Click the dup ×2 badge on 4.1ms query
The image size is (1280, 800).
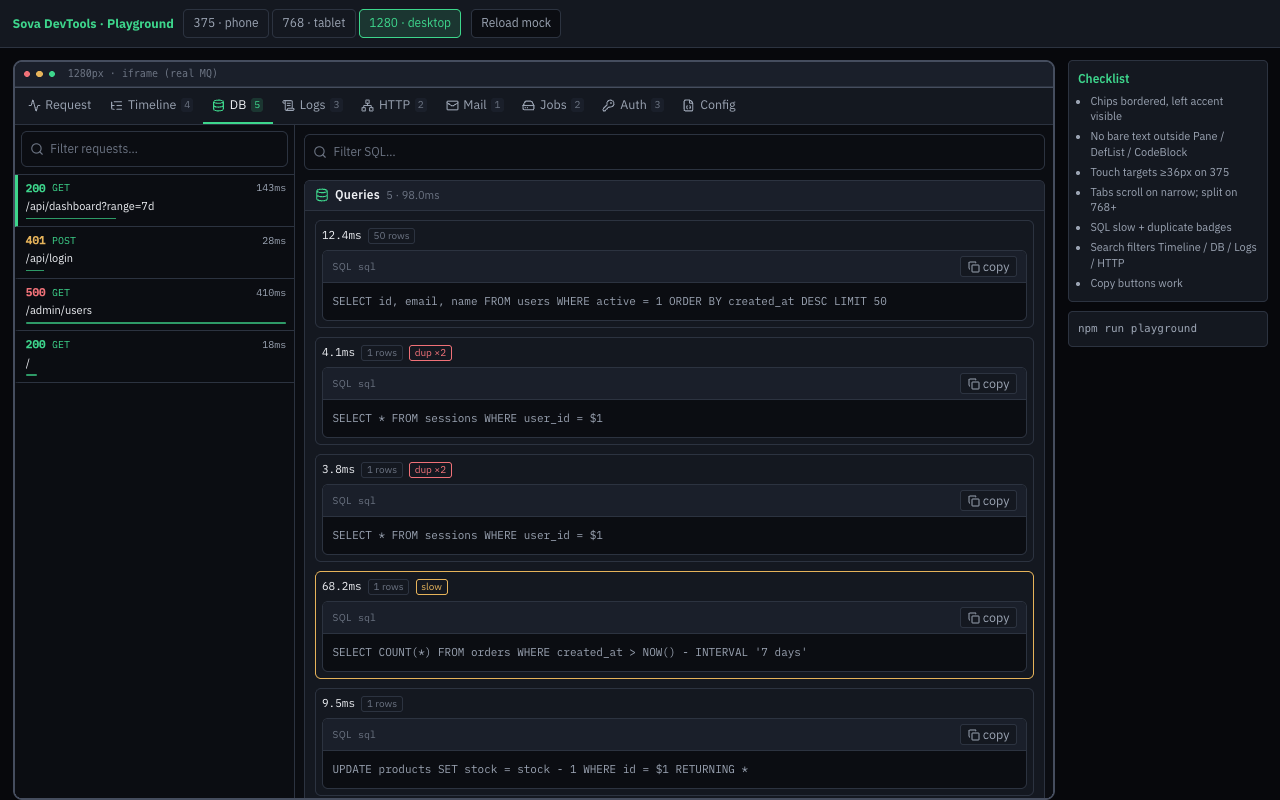click(x=430, y=353)
